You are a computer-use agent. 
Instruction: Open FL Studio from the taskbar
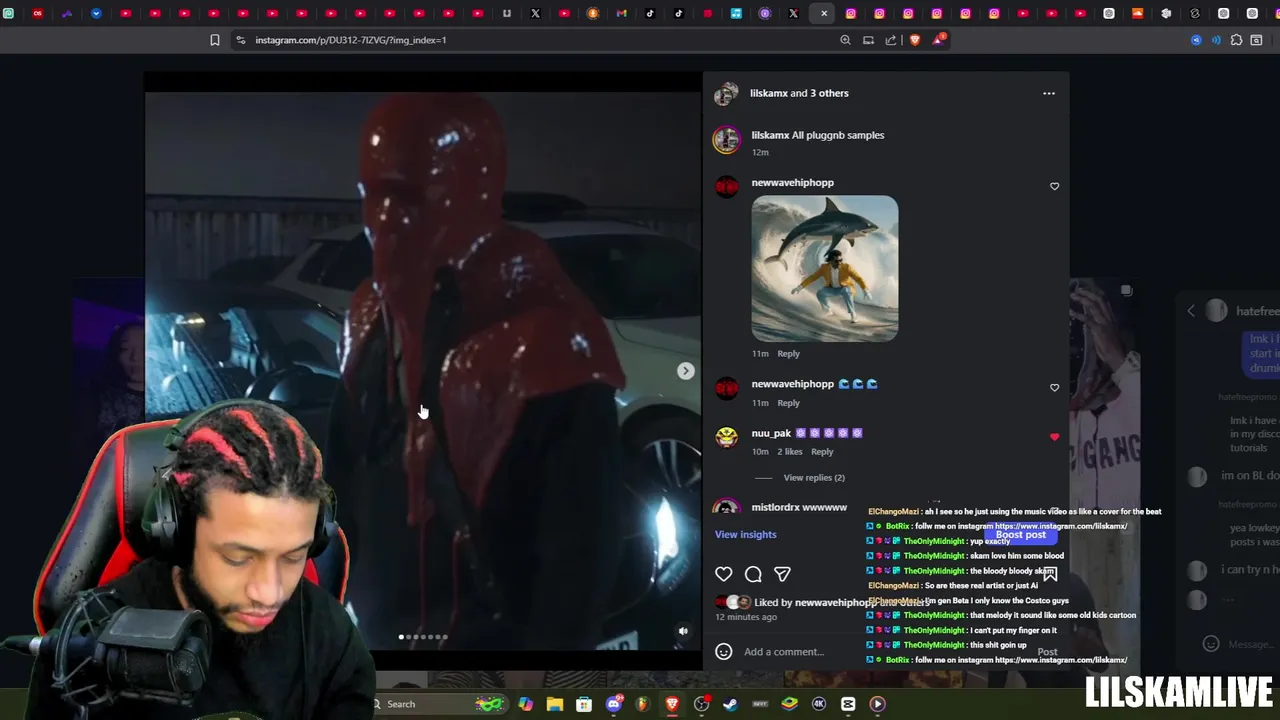(643, 704)
